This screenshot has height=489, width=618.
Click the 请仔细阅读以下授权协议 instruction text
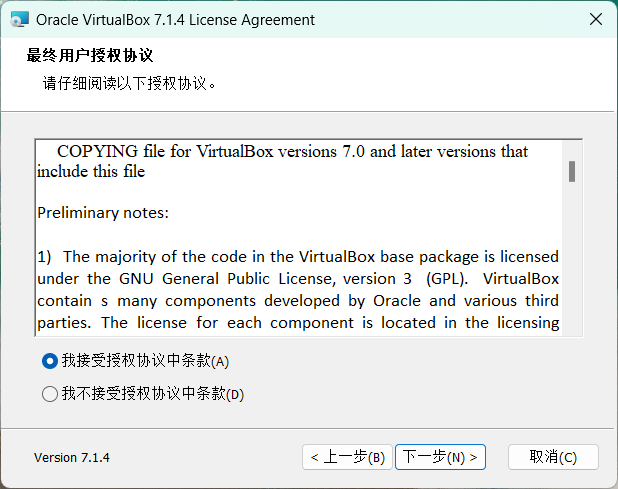129,84
